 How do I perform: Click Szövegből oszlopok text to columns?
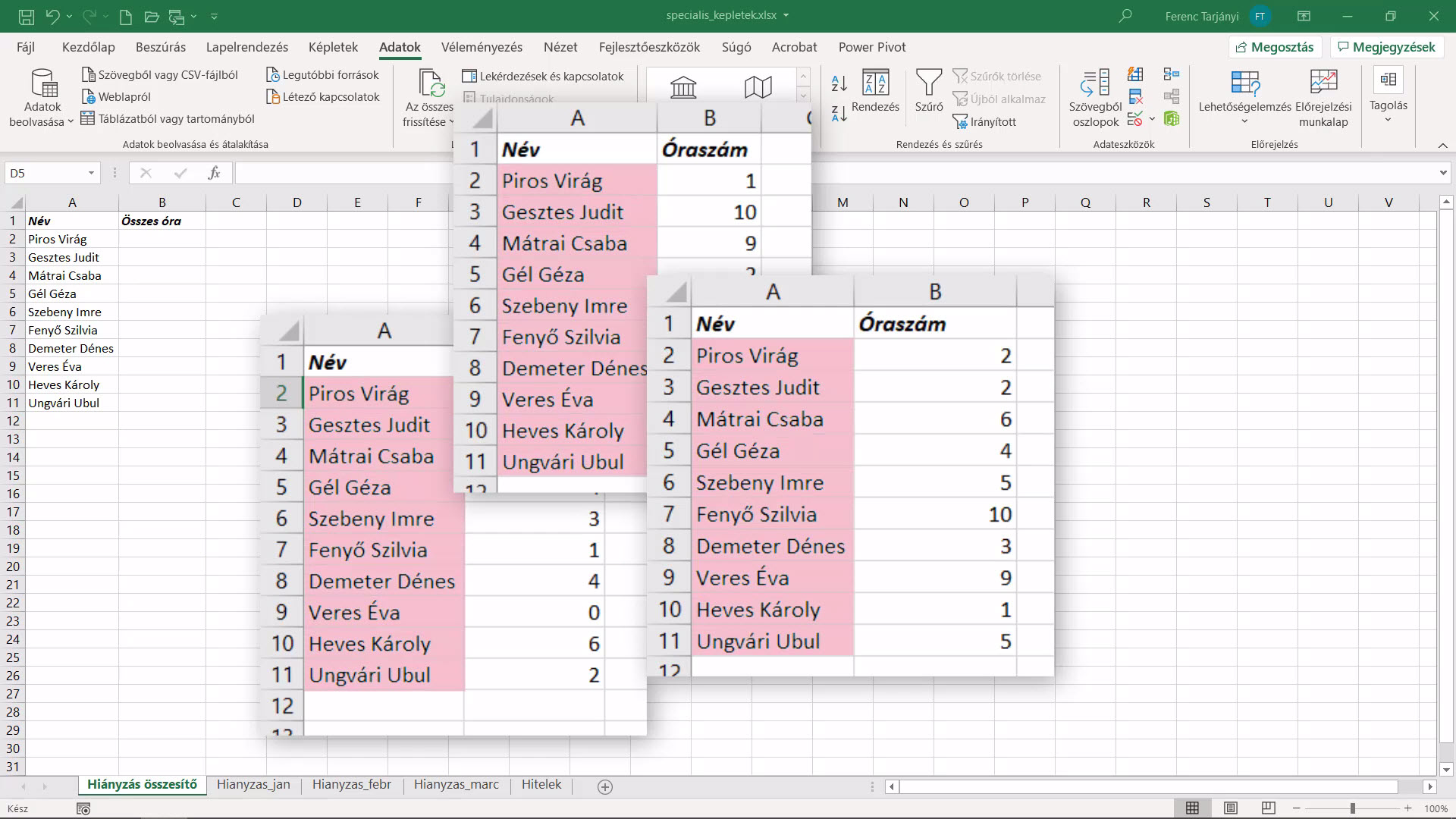[x=1095, y=98]
